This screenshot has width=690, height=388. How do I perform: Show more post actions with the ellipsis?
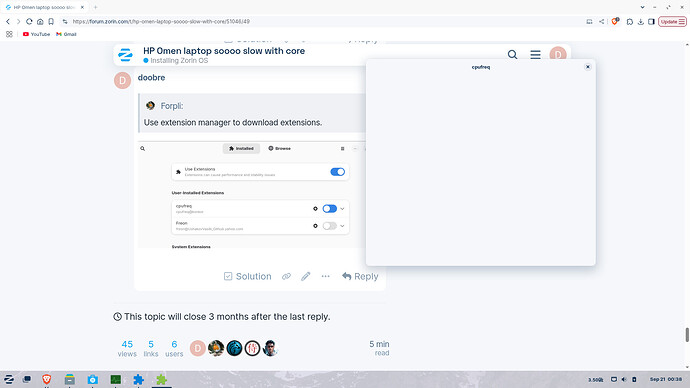tap(325, 276)
